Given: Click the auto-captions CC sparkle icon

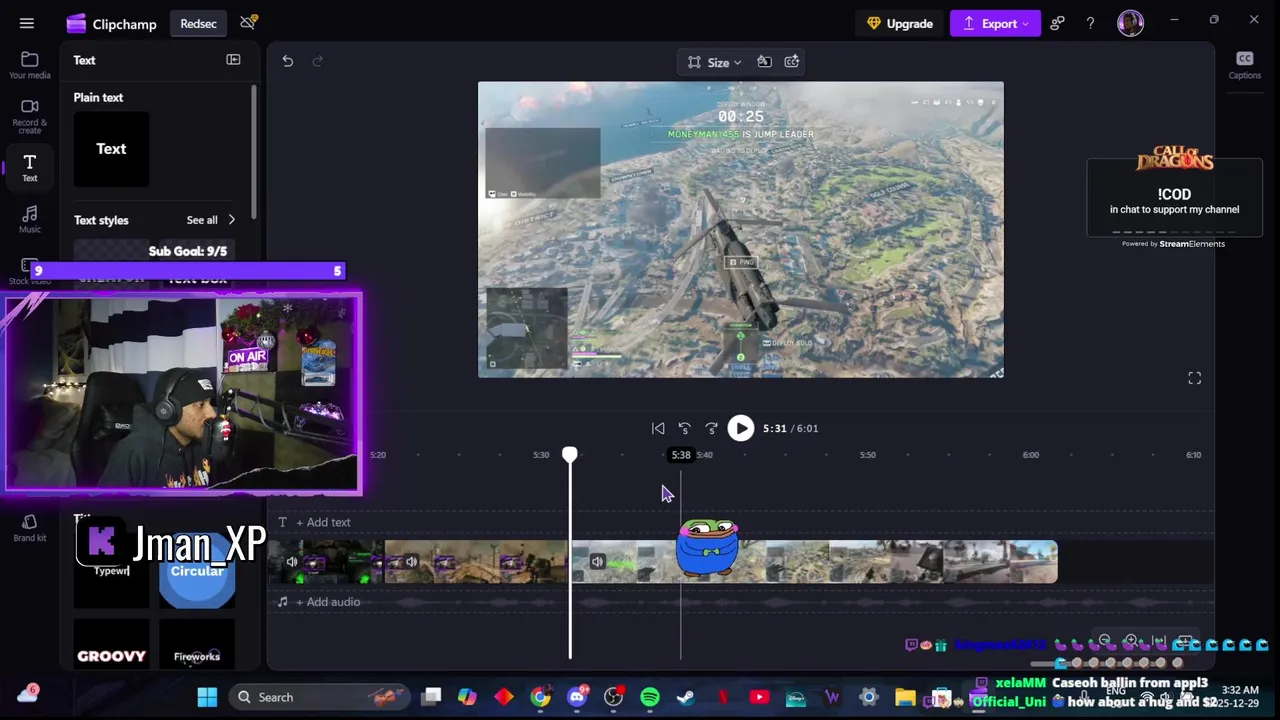Looking at the screenshot, I should 792,62.
